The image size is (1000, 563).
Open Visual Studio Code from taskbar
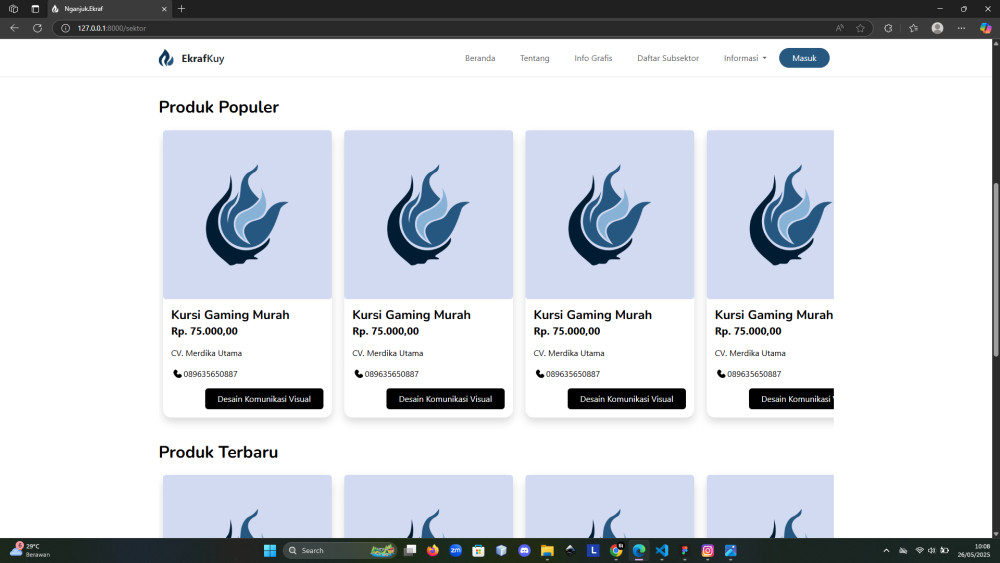coord(662,550)
